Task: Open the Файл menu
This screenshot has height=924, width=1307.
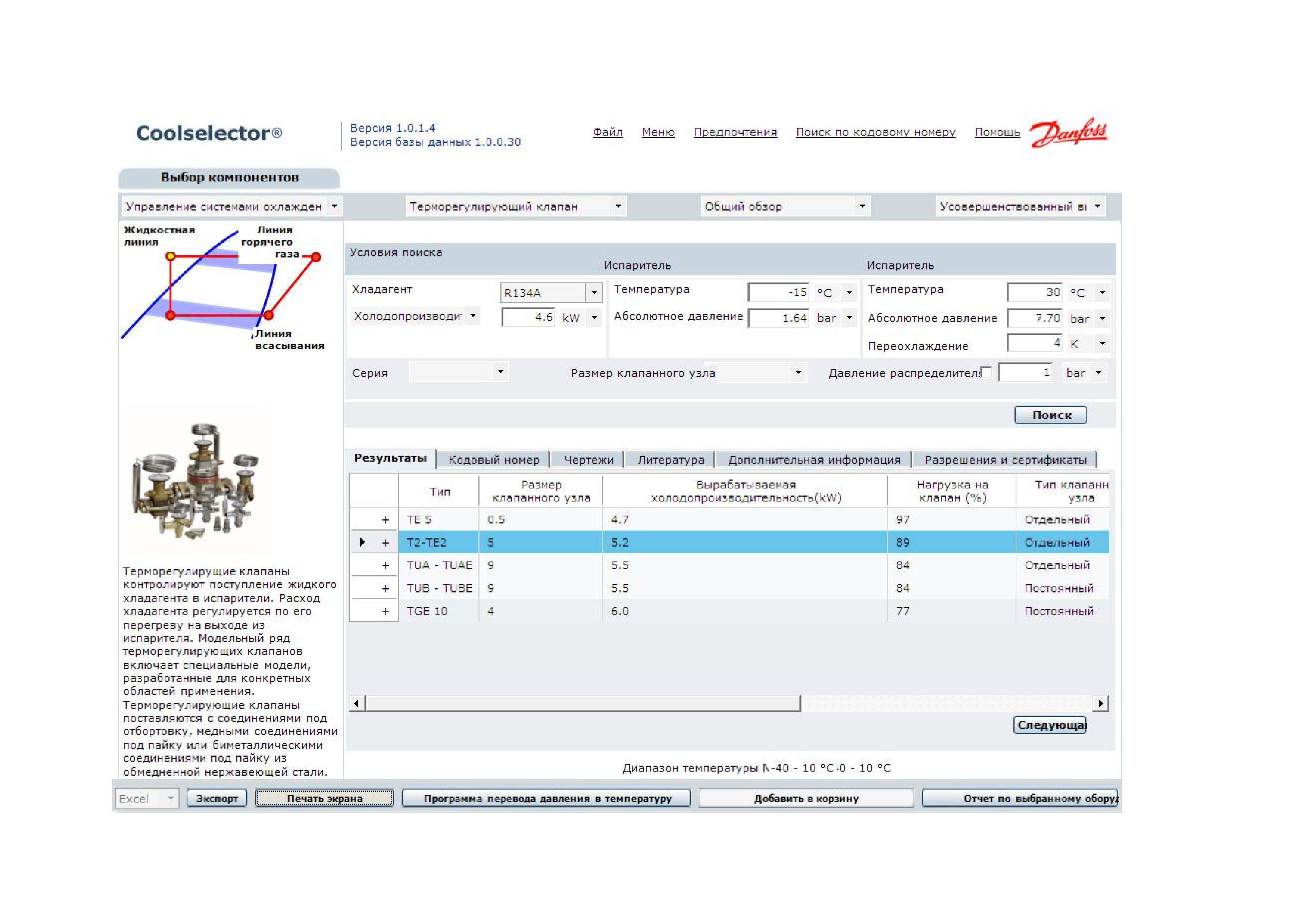Action: [x=607, y=132]
